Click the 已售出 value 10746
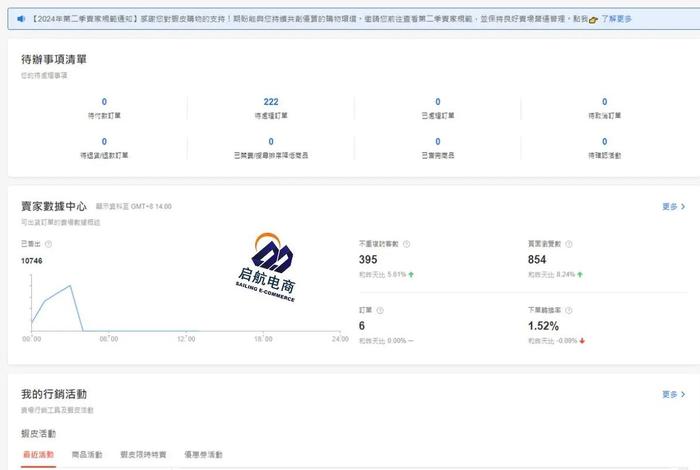The height and width of the screenshot is (470, 700). 32,261
